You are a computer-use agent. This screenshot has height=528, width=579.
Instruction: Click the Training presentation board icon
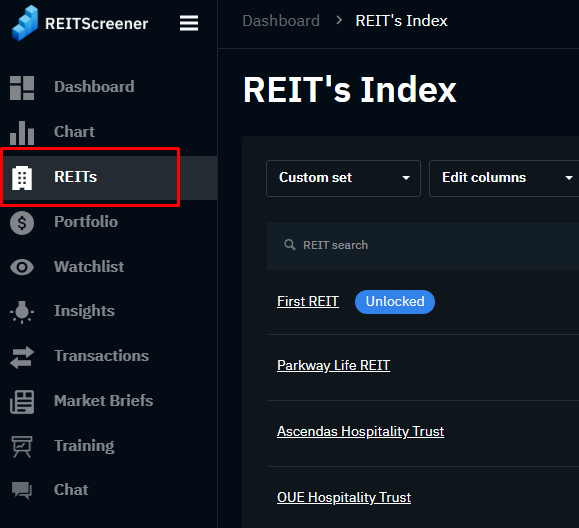[22, 447]
